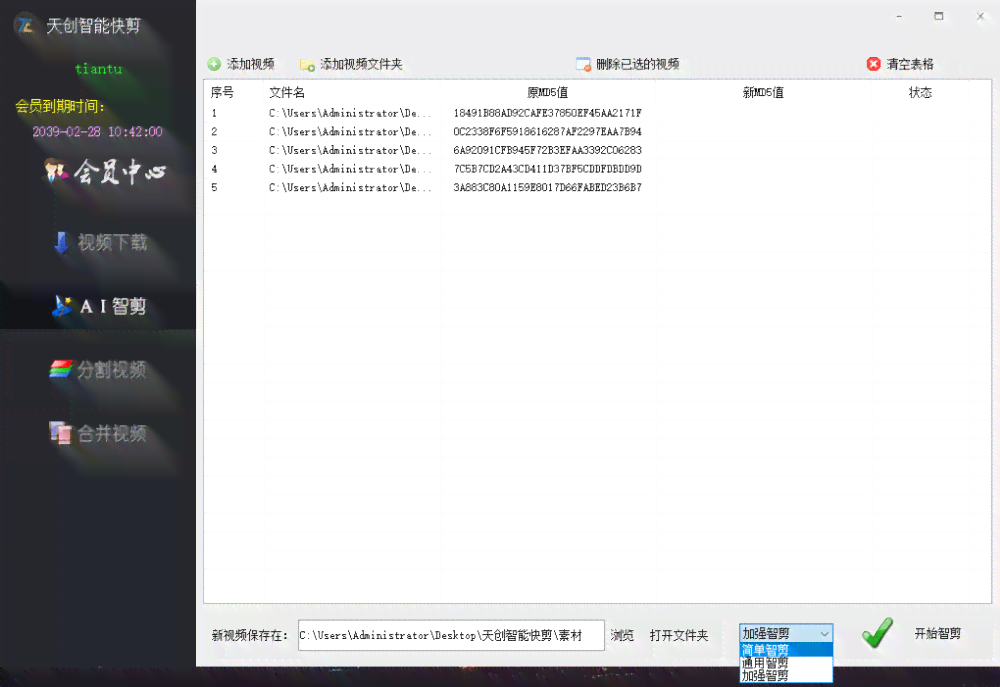This screenshot has height=687, width=1000.
Task: Click MD5 value starting with 6A92091C
Action: click(x=547, y=150)
